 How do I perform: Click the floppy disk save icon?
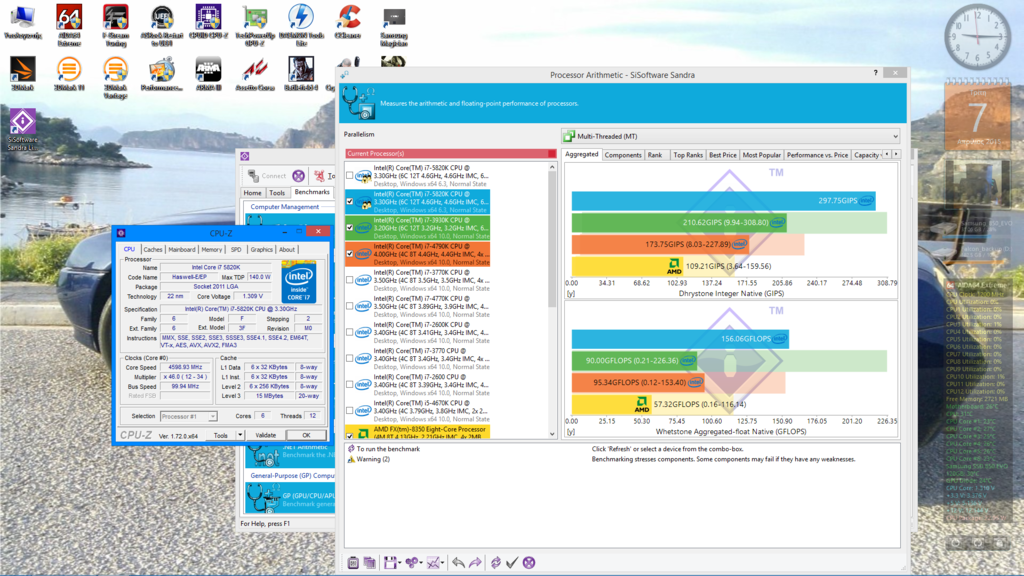click(390, 562)
